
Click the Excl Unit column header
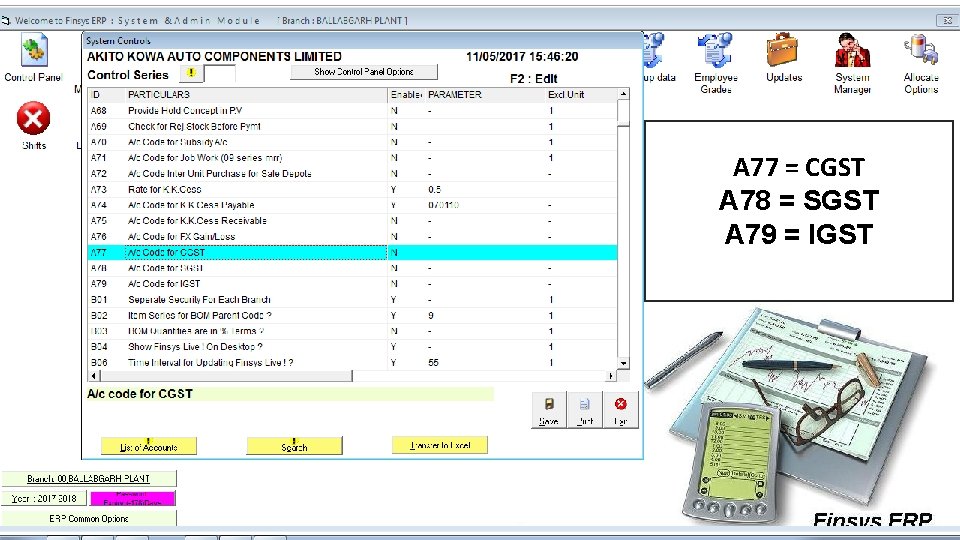[581, 95]
